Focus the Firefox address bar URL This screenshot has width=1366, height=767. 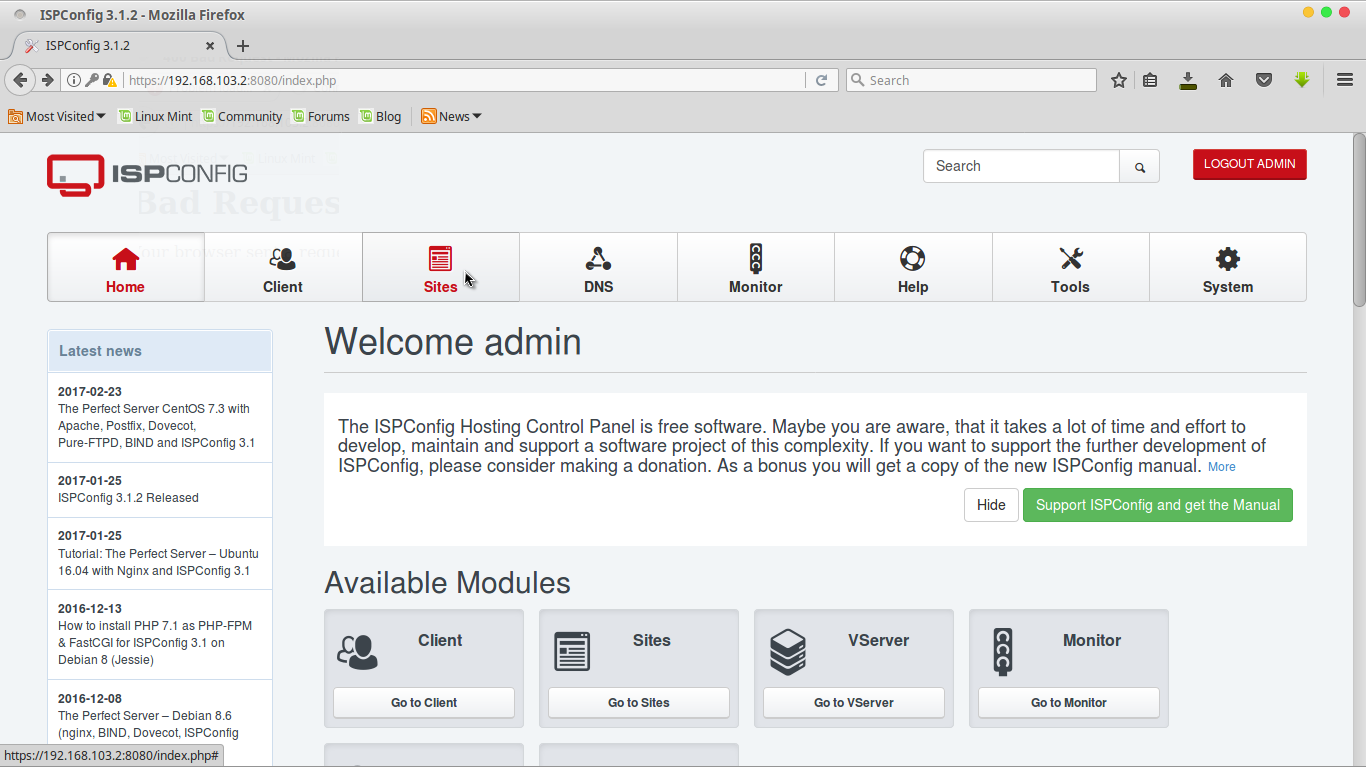465,81
